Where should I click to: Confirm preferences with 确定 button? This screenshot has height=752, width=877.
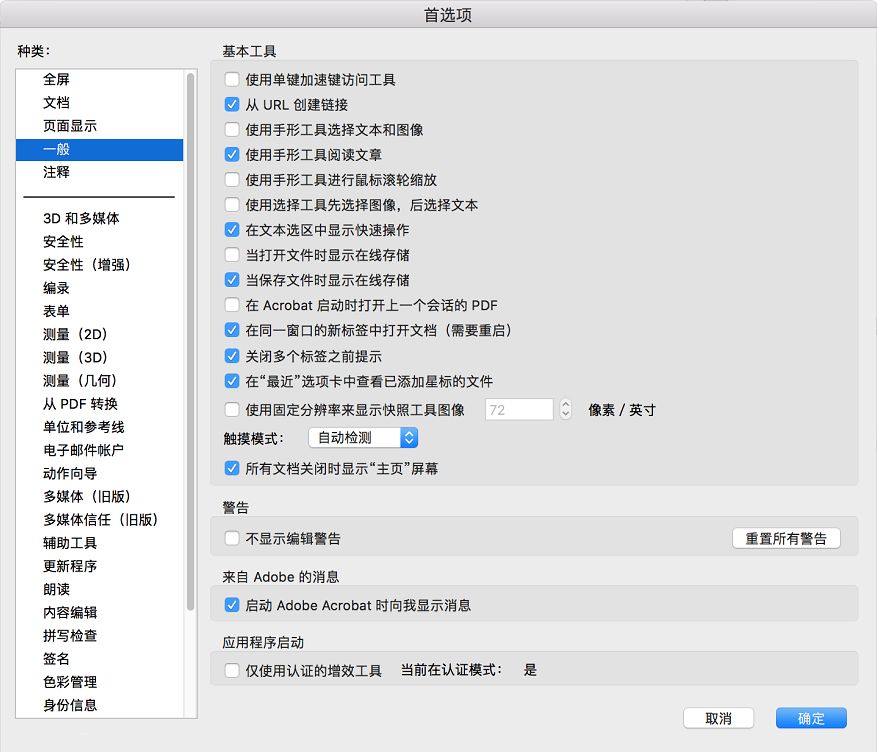pyautogui.click(x=810, y=718)
